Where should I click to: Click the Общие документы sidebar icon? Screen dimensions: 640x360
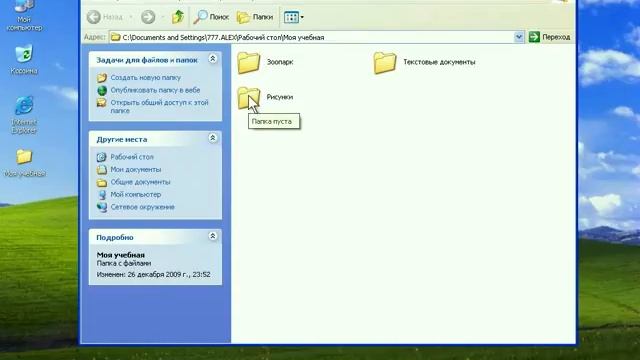point(102,182)
